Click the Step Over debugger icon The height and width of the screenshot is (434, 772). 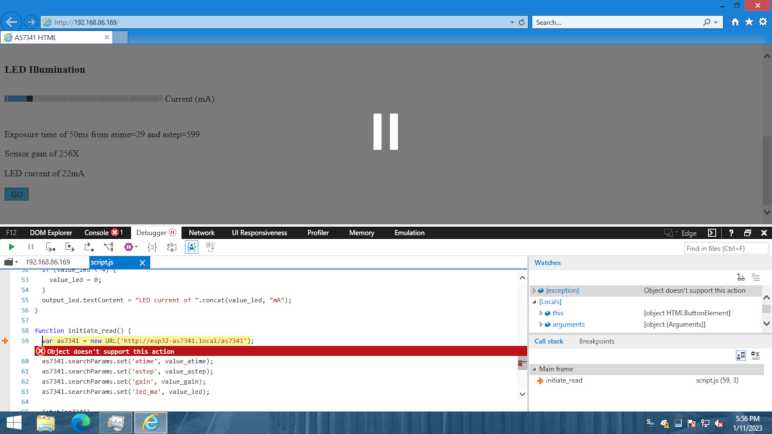pyautogui.click(x=69, y=247)
